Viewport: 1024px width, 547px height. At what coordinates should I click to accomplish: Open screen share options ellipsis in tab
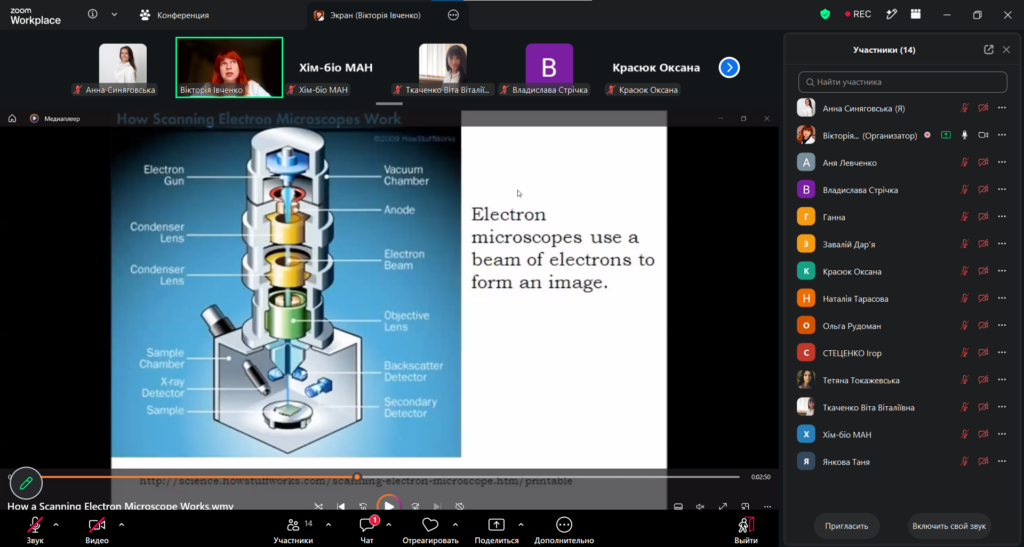click(x=453, y=15)
